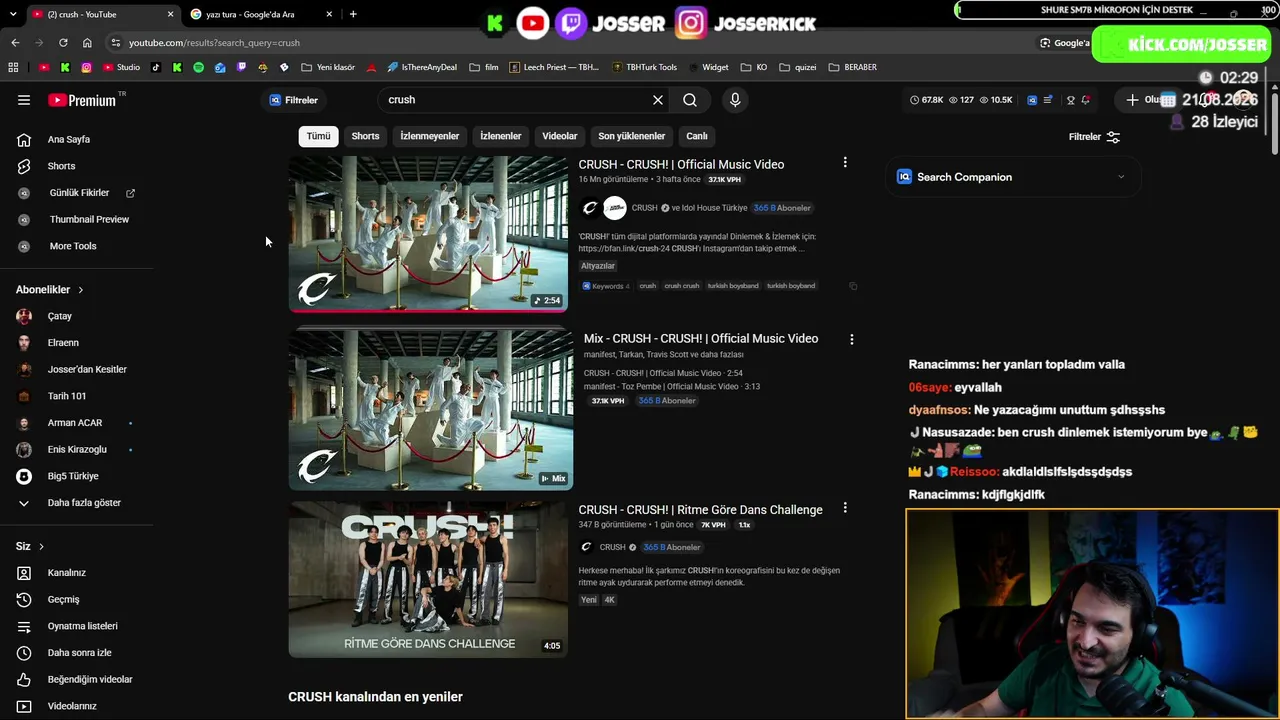Open the 'CRUSH - CRUSH! | Official Music Video' title
The width and height of the screenshot is (1280, 720).
pos(681,164)
